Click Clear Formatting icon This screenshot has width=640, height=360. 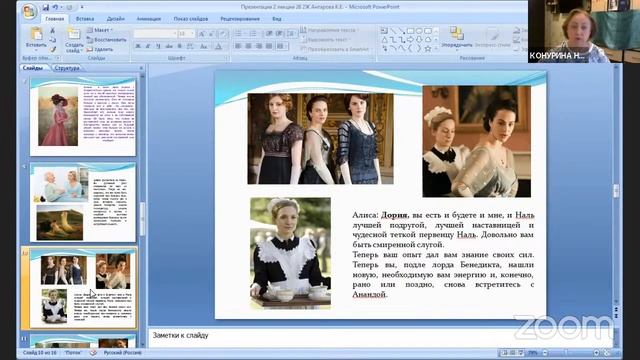tap(223, 33)
